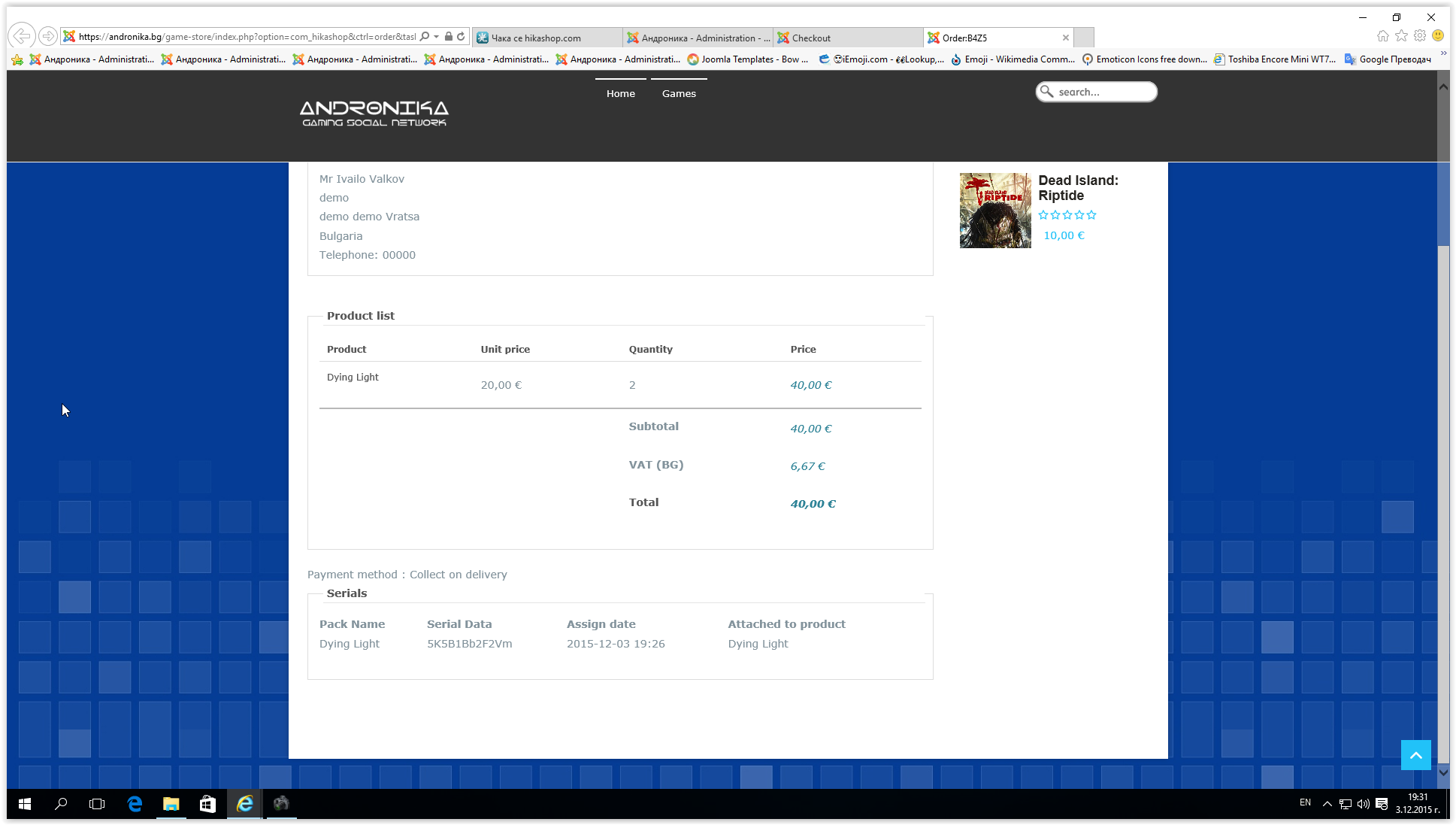This screenshot has width=1456, height=825.
Task: Expand the favorites bar overflow chevron
Action: (1442, 54)
